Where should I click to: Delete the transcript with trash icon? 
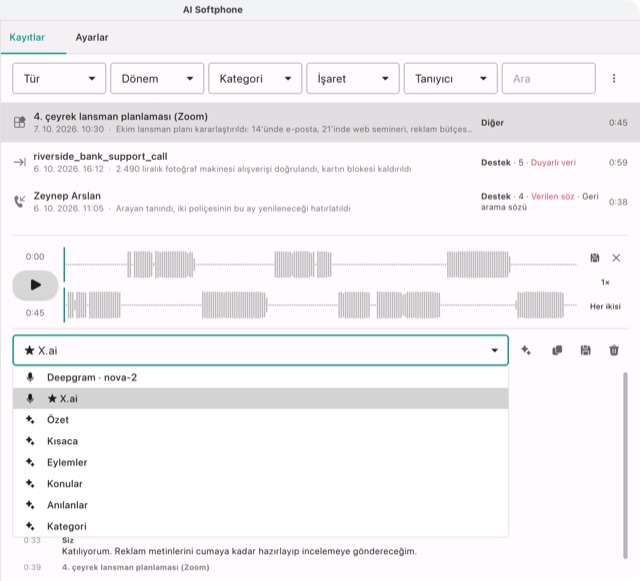[614, 350]
